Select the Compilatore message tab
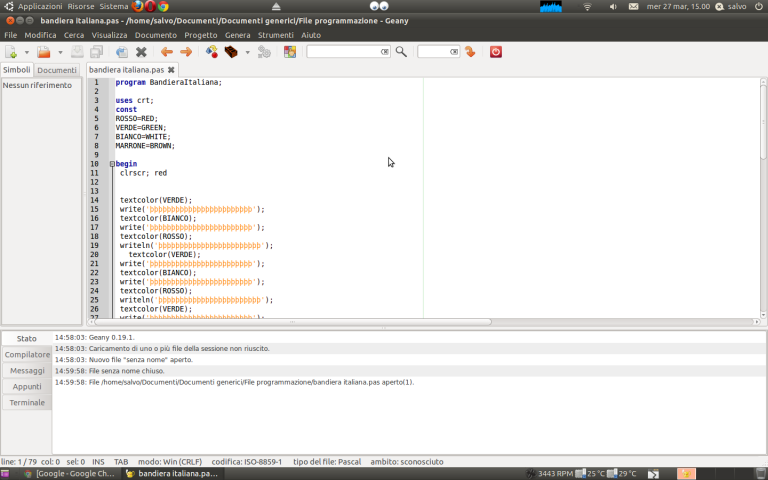768x480 pixels. pos(27,355)
